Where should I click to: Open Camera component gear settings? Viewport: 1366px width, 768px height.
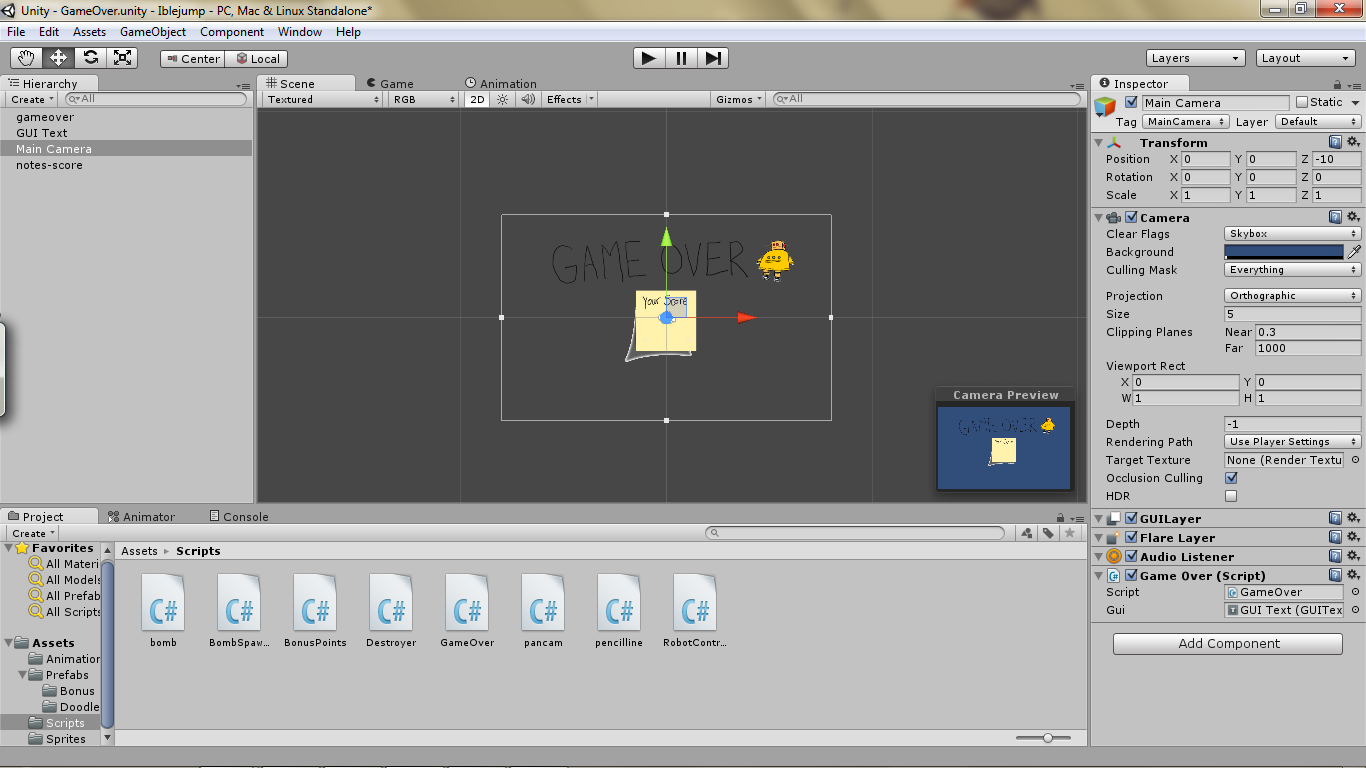[1353, 217]
